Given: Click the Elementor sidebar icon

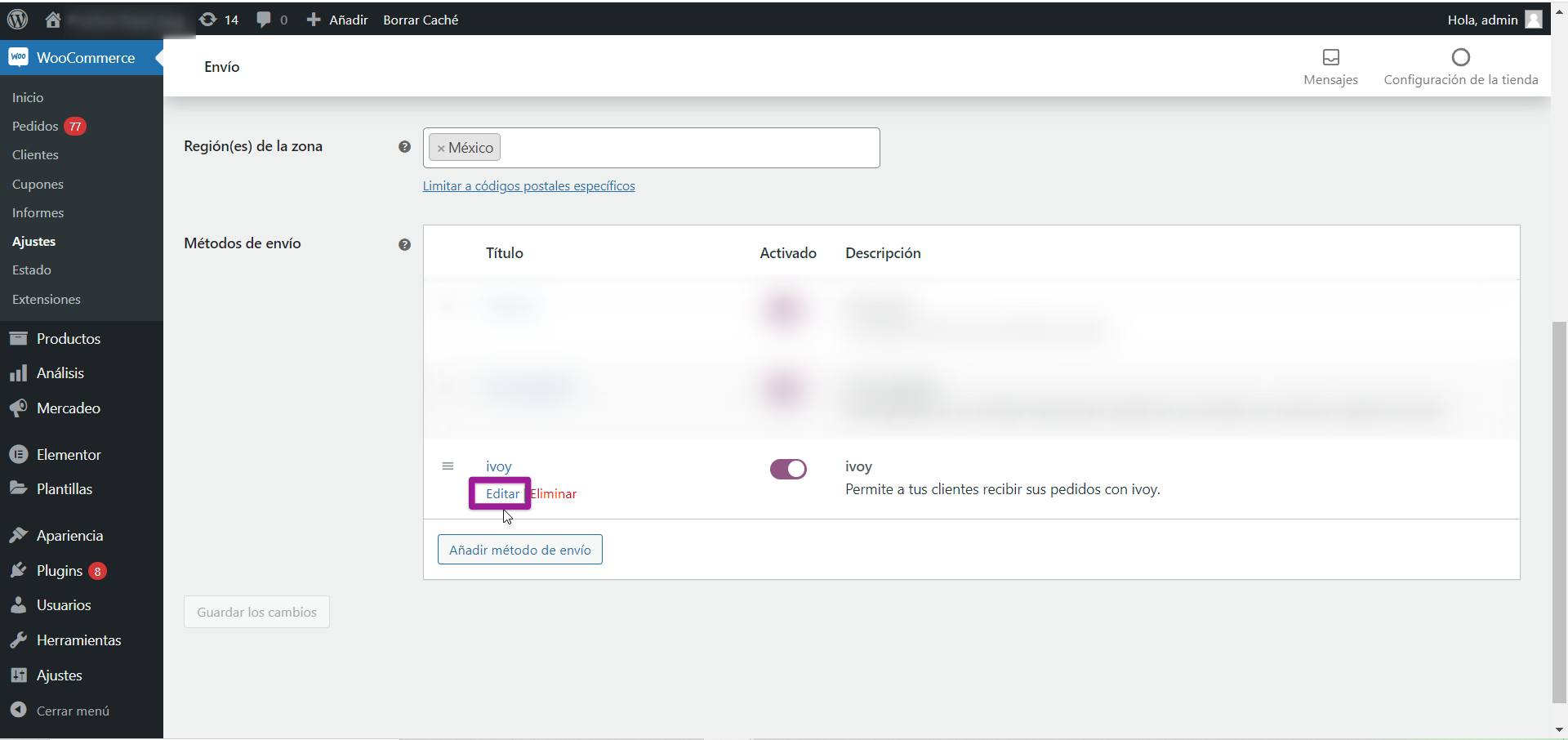Looking at the screenshot, I should 18,454.
